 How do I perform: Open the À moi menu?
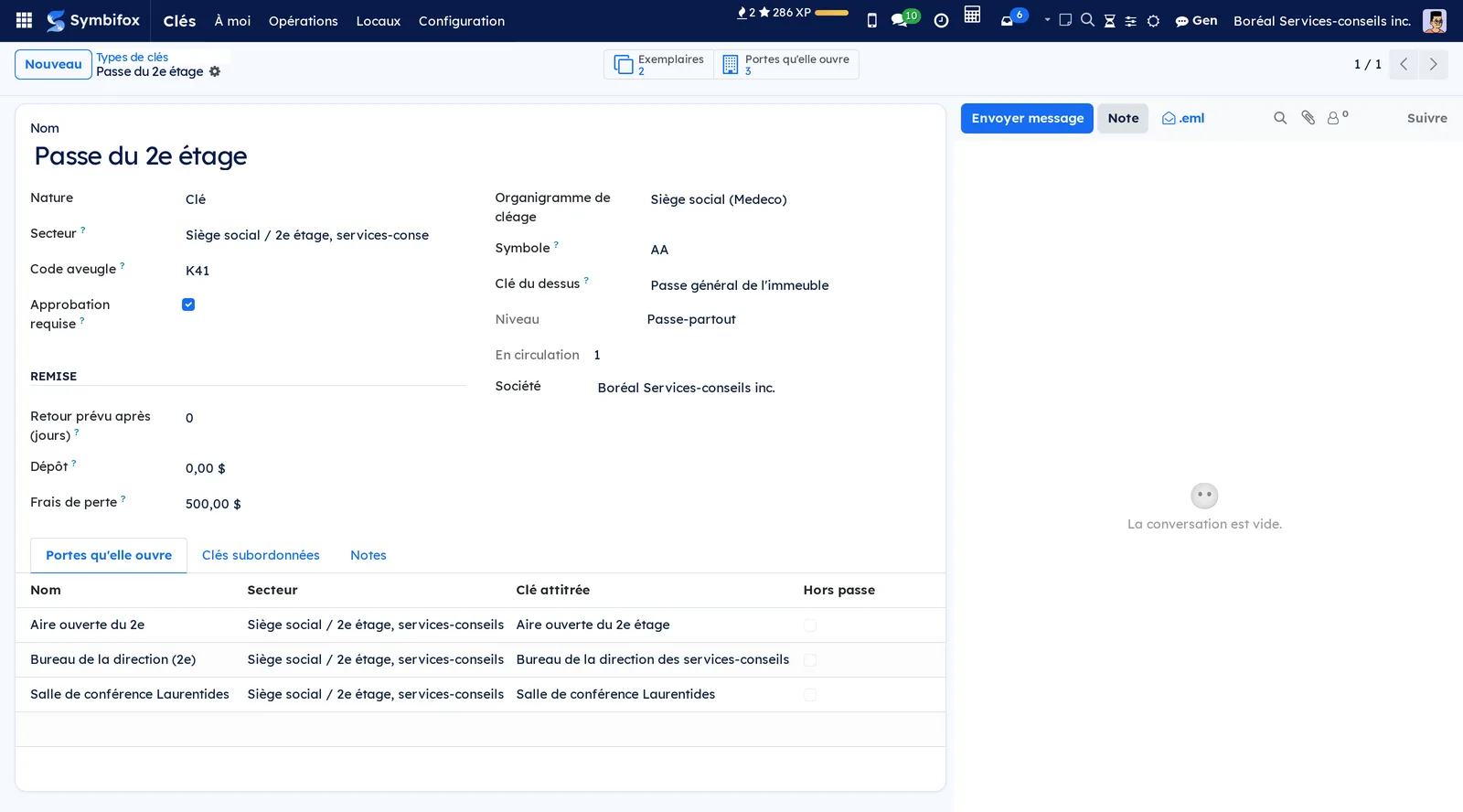pyautogui.click(x=232, y=21)
